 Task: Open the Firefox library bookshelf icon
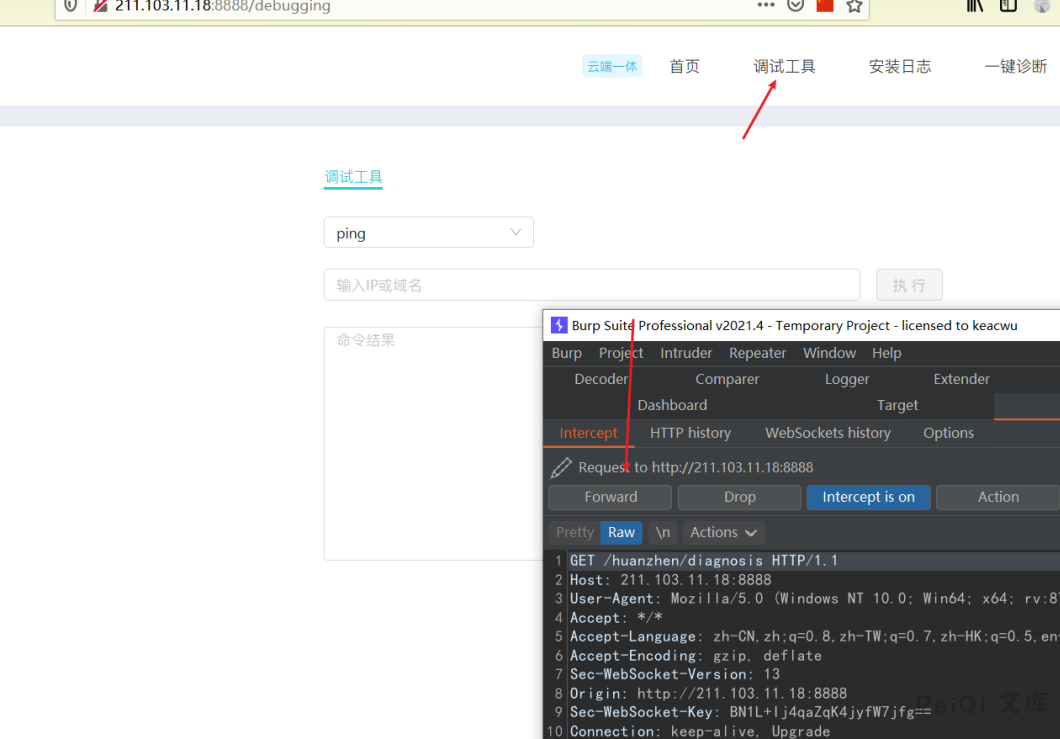click(x=975, y=6)
